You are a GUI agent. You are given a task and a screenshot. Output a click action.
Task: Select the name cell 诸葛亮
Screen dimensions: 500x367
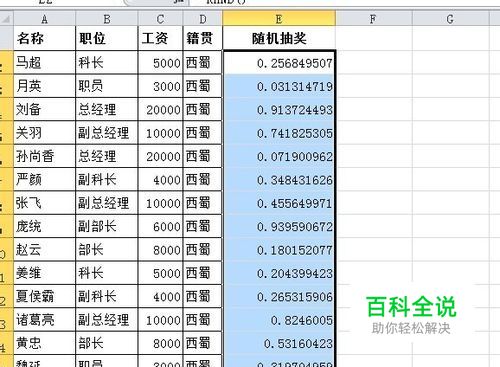(45, 320)
